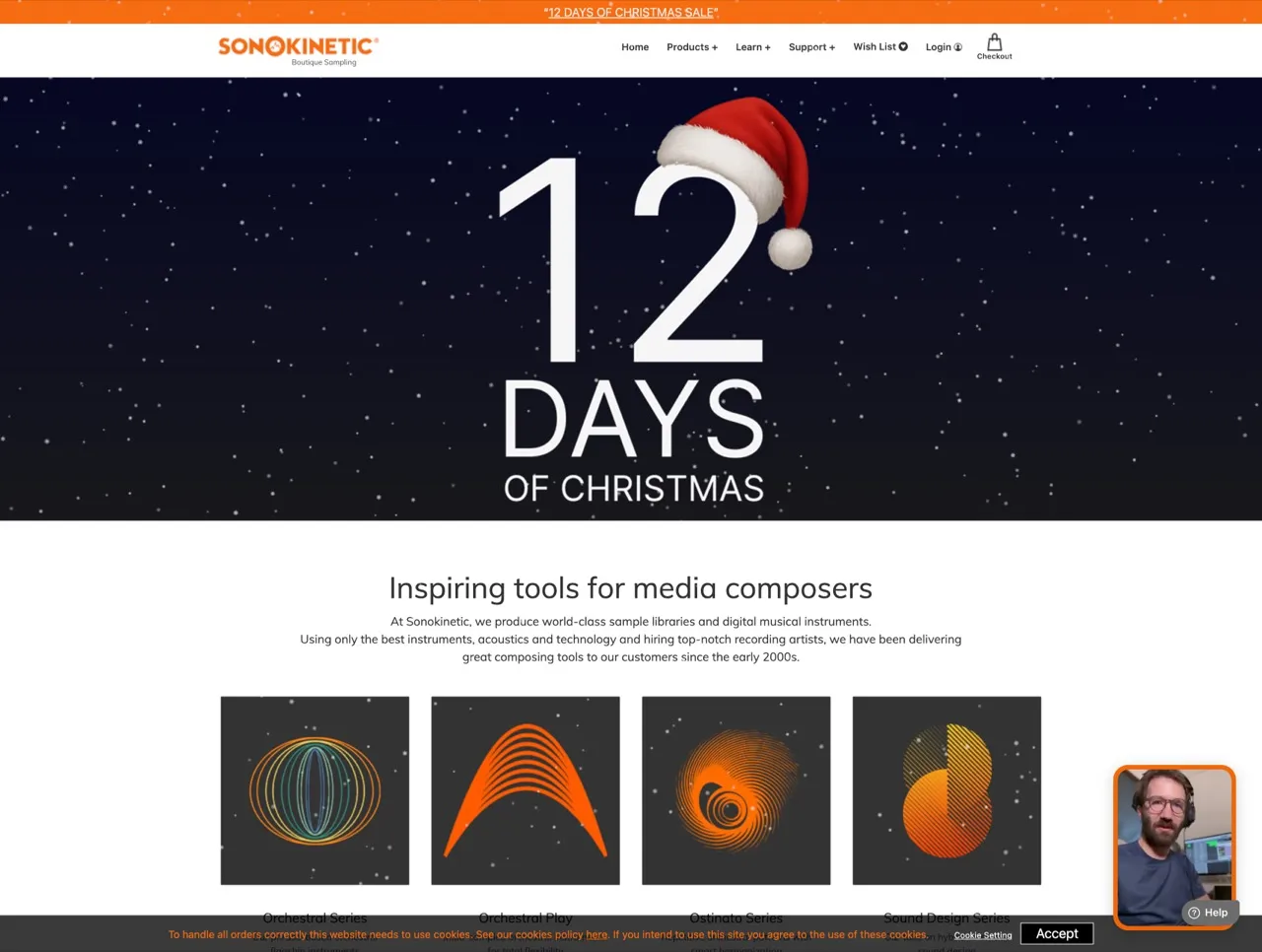This screenshot has width=1262, height=952.
Task: Select the Orchestral Play arch icon
Action: pos(525,789)
